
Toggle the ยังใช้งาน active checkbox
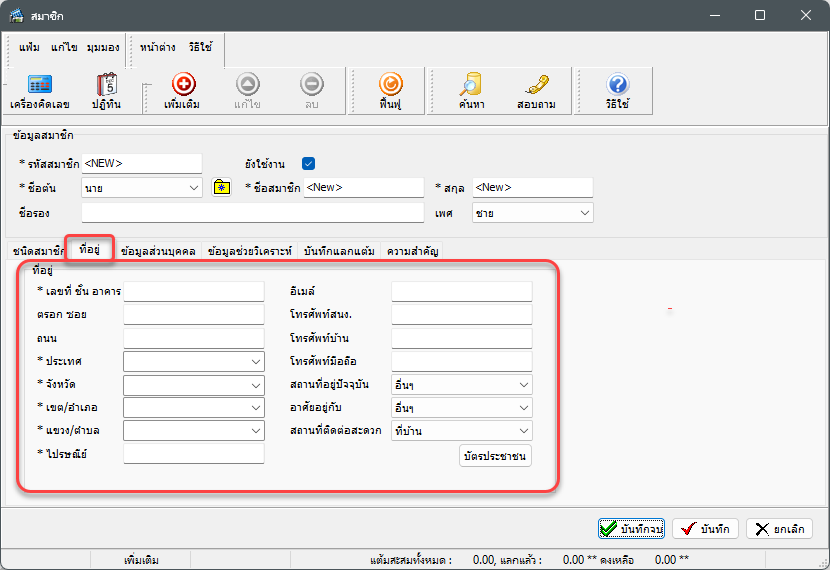pos(309,163)
